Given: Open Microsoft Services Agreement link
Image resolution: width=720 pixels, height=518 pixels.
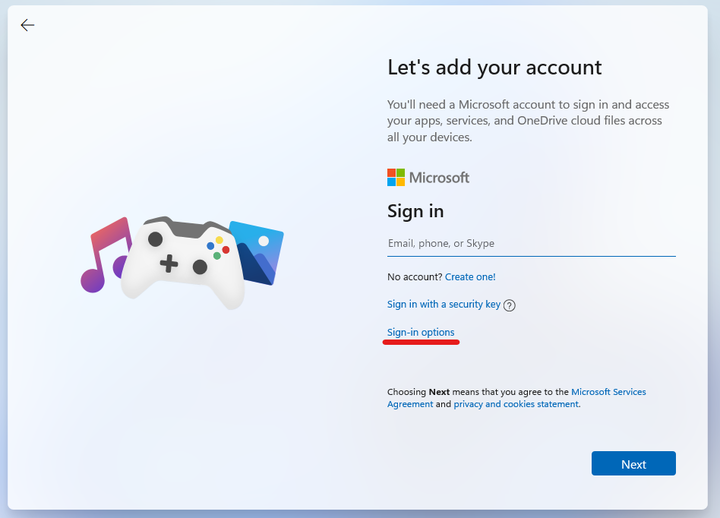Looking at the screenshot, I should click(x=517, y=398).
